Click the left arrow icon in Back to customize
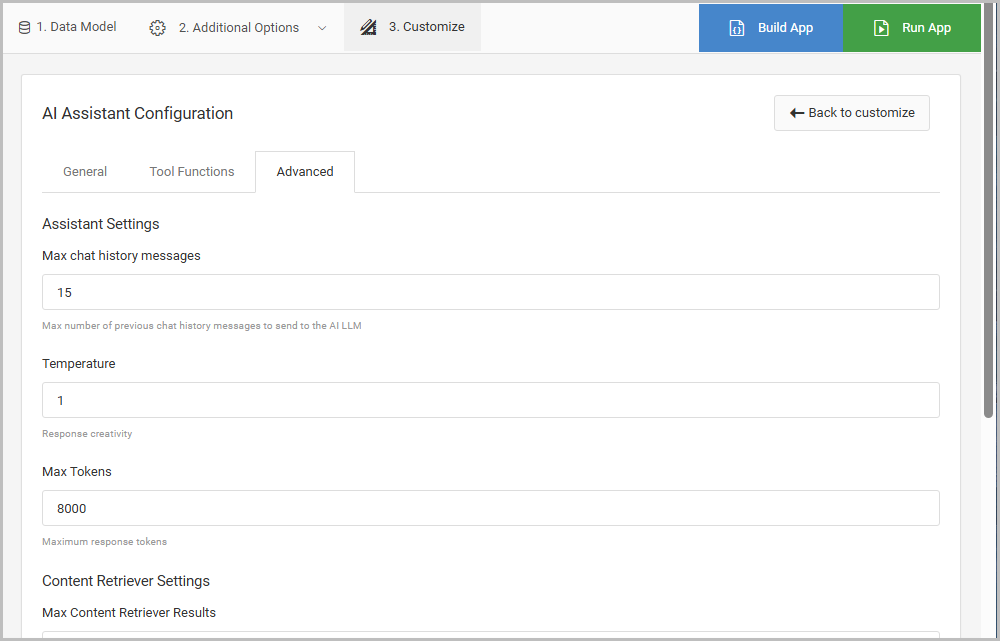 pos(797,113)
